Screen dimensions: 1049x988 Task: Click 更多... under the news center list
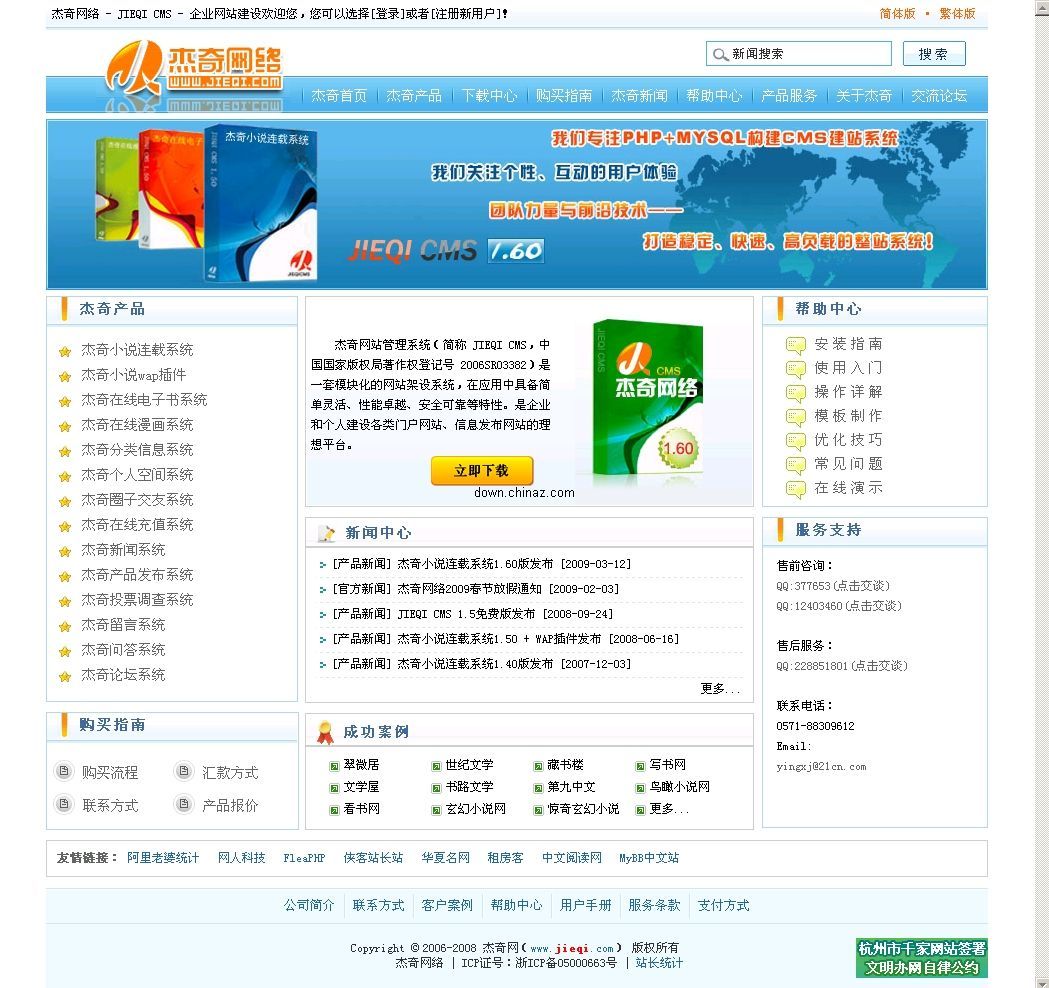pyautogui.click(x=720, y=689)
